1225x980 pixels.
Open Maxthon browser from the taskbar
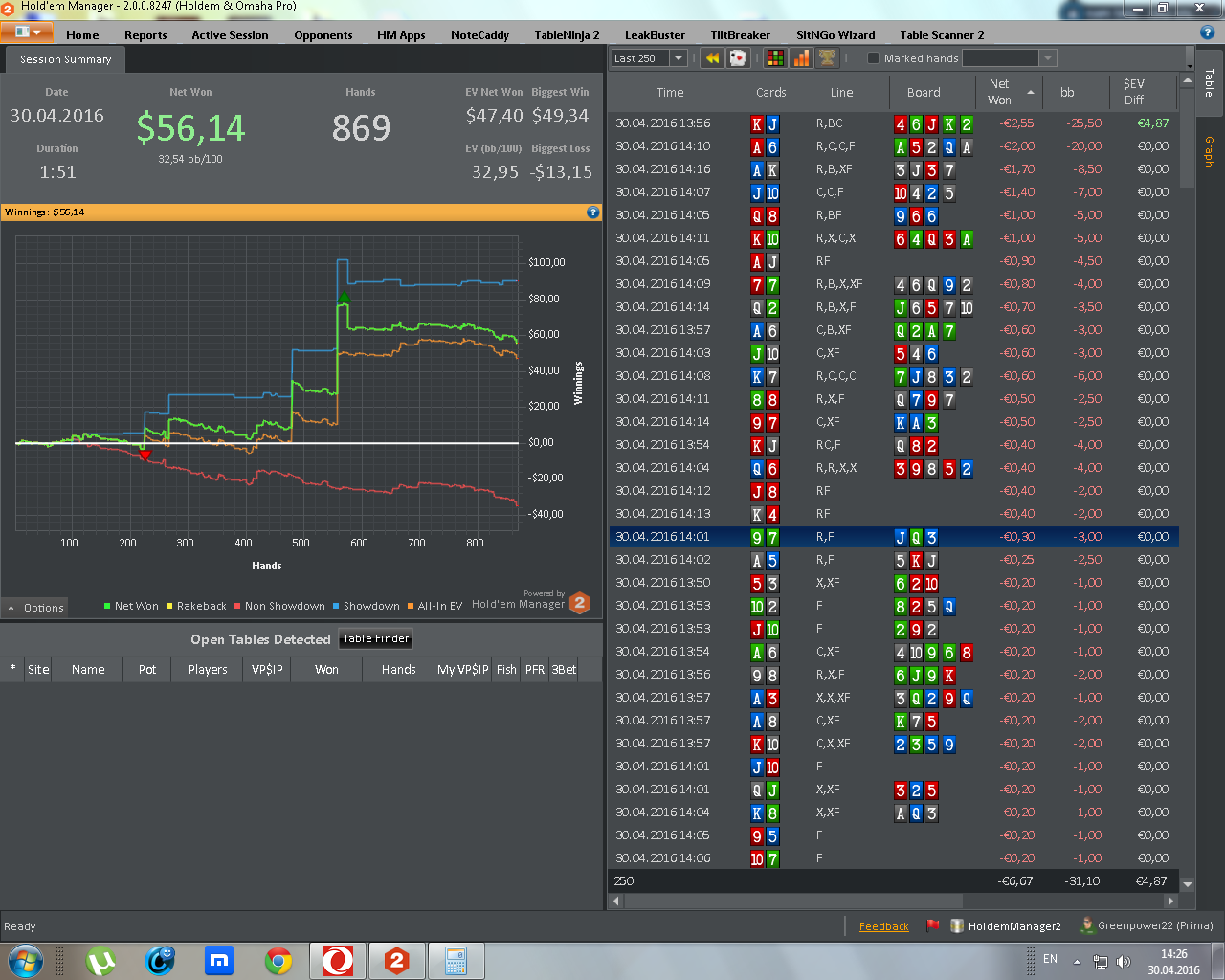(x=219, y=961)
